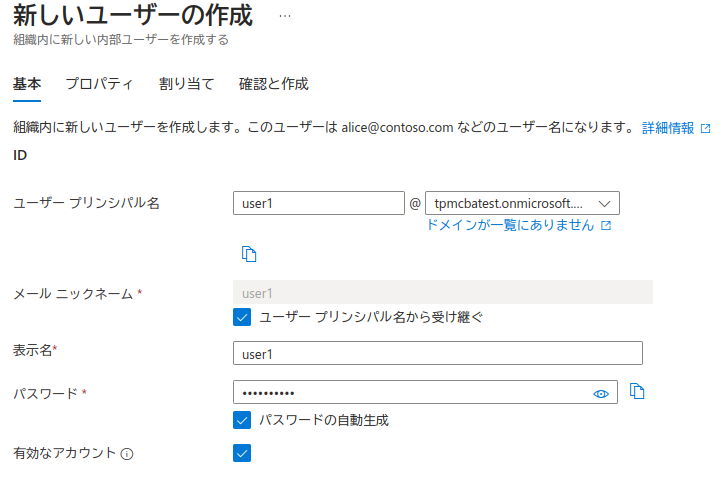The image size is (721, 485).
Task: Select the 基本 tab
Action: (x=27, y=84)
